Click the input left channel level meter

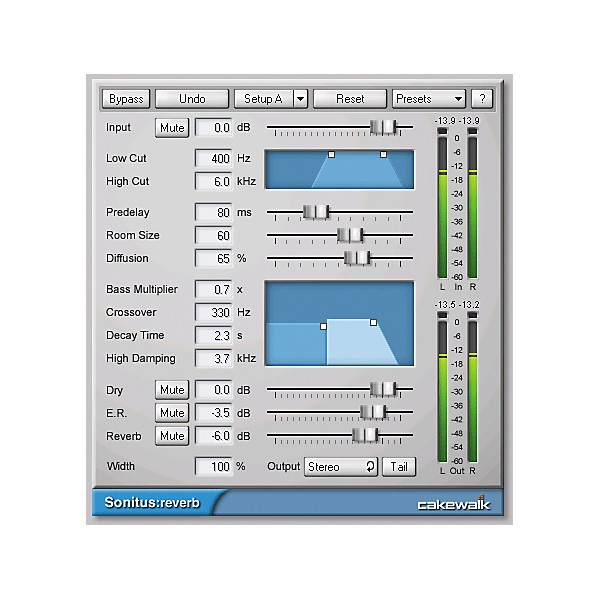(x=442, y=204)
